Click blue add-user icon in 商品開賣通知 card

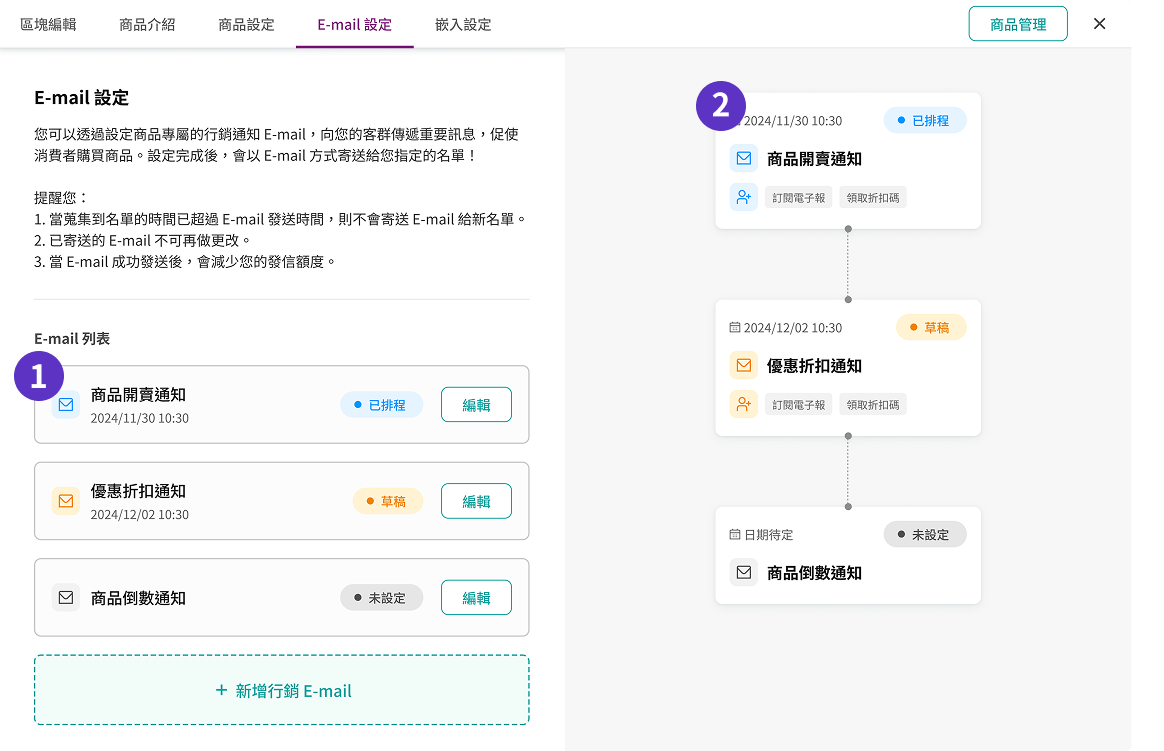[x=743, y=198]
